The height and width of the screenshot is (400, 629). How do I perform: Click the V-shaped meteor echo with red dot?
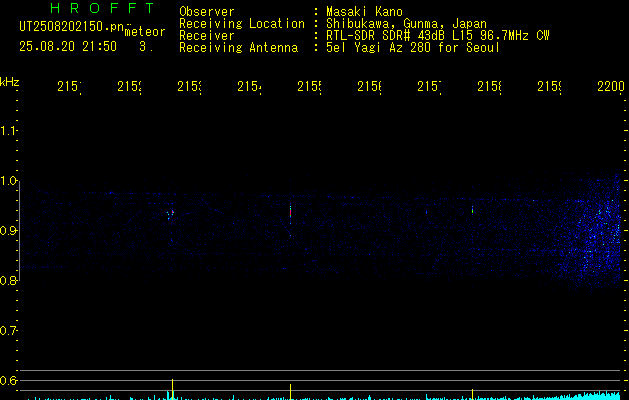tap(170, 214)
